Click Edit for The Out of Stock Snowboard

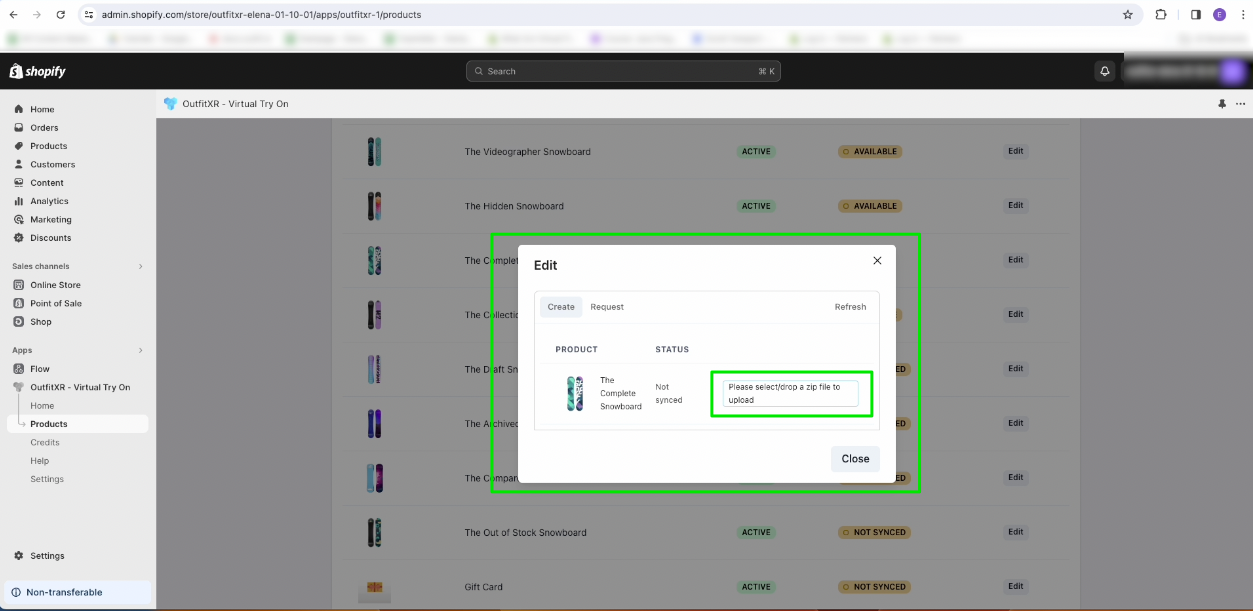coord(1015,532)
